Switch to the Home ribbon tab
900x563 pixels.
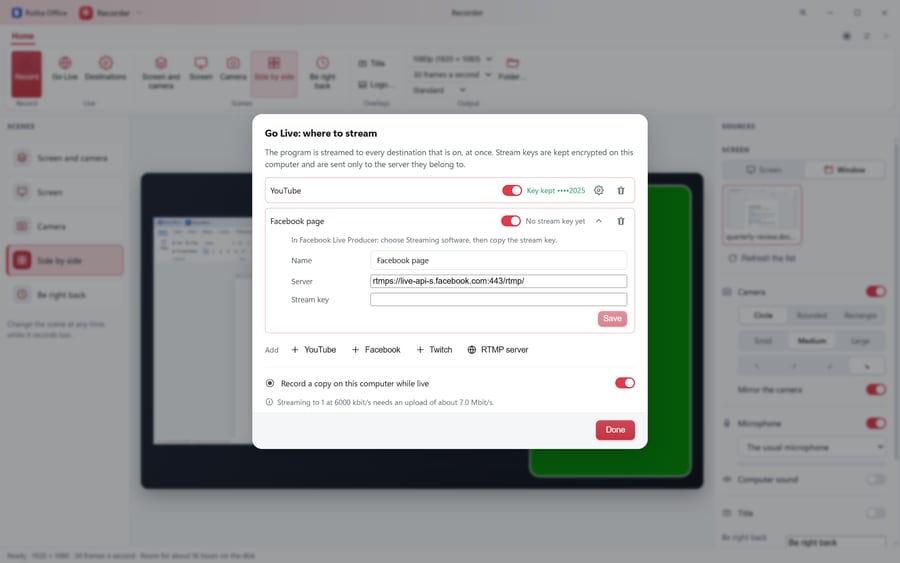[x=23, y=36]
